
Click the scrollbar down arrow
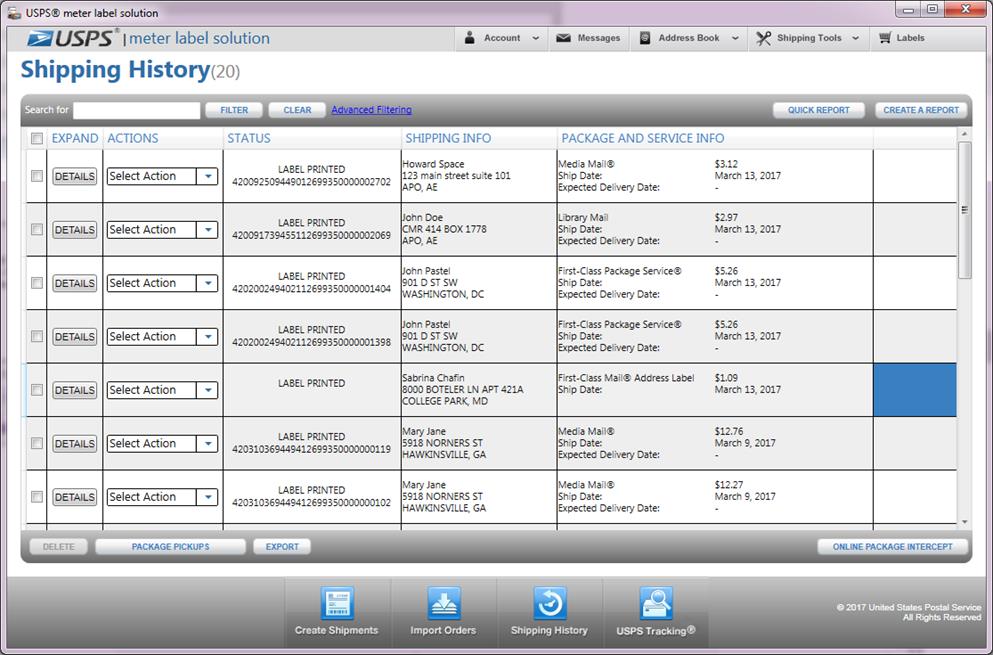pos(965,522)
